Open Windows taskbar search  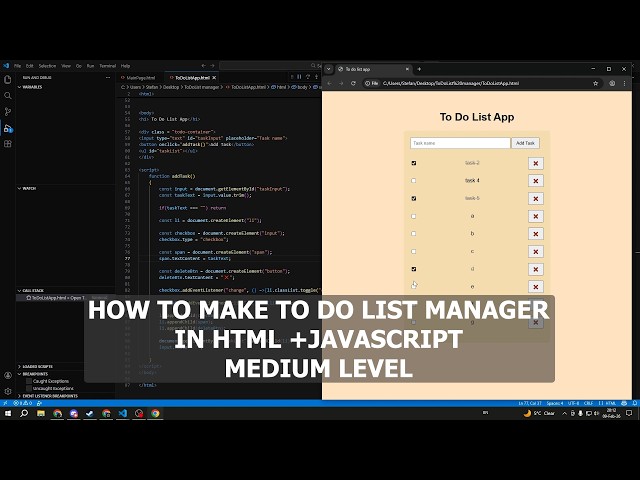(24, 413)
